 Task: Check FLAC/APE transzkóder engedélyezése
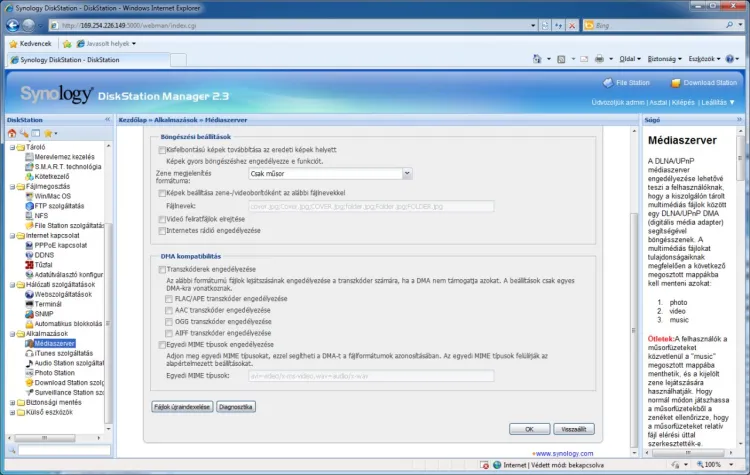coord(168,297)
